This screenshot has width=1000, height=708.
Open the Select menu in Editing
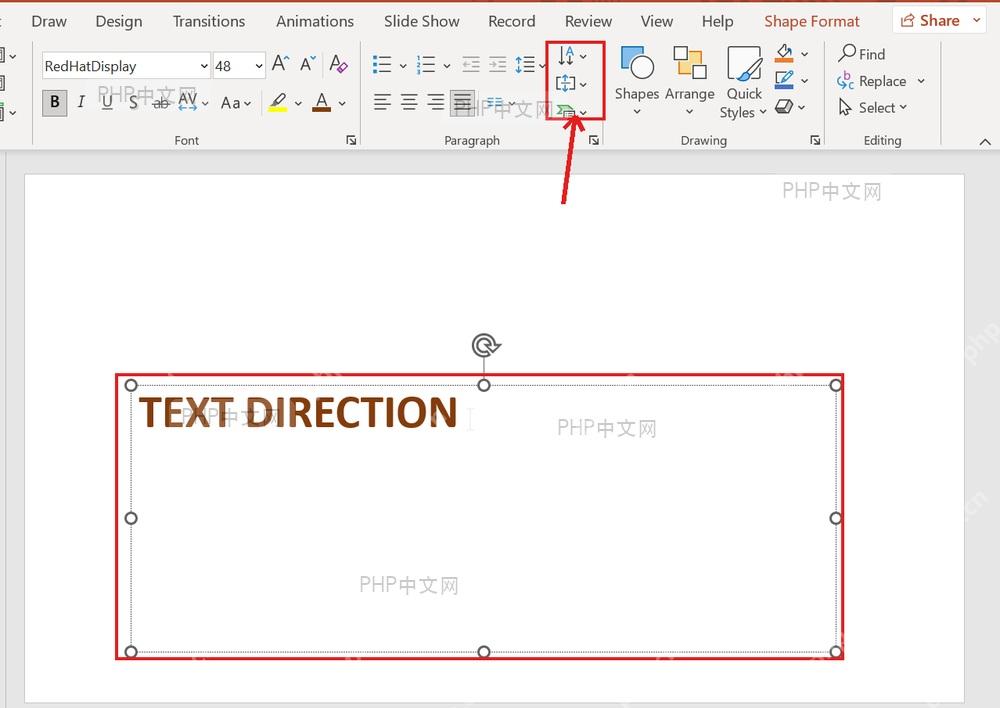coord(872,108)
